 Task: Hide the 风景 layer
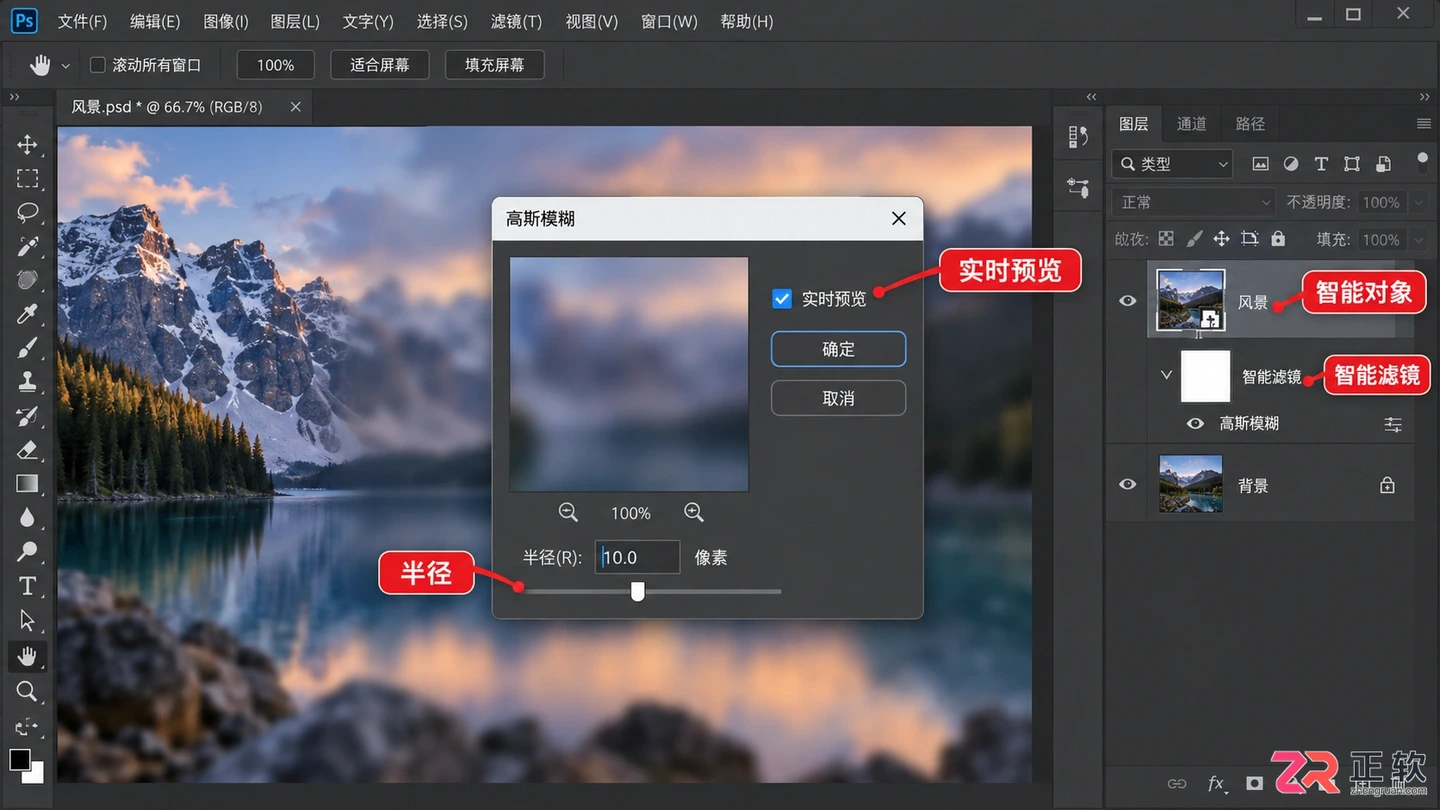coord(1128,301)
